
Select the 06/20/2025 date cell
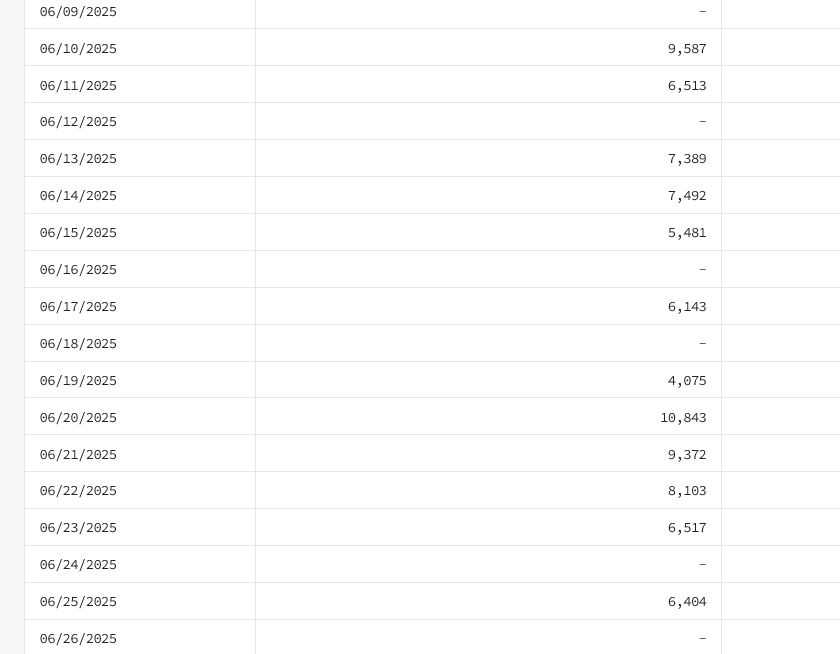(140, 417)
